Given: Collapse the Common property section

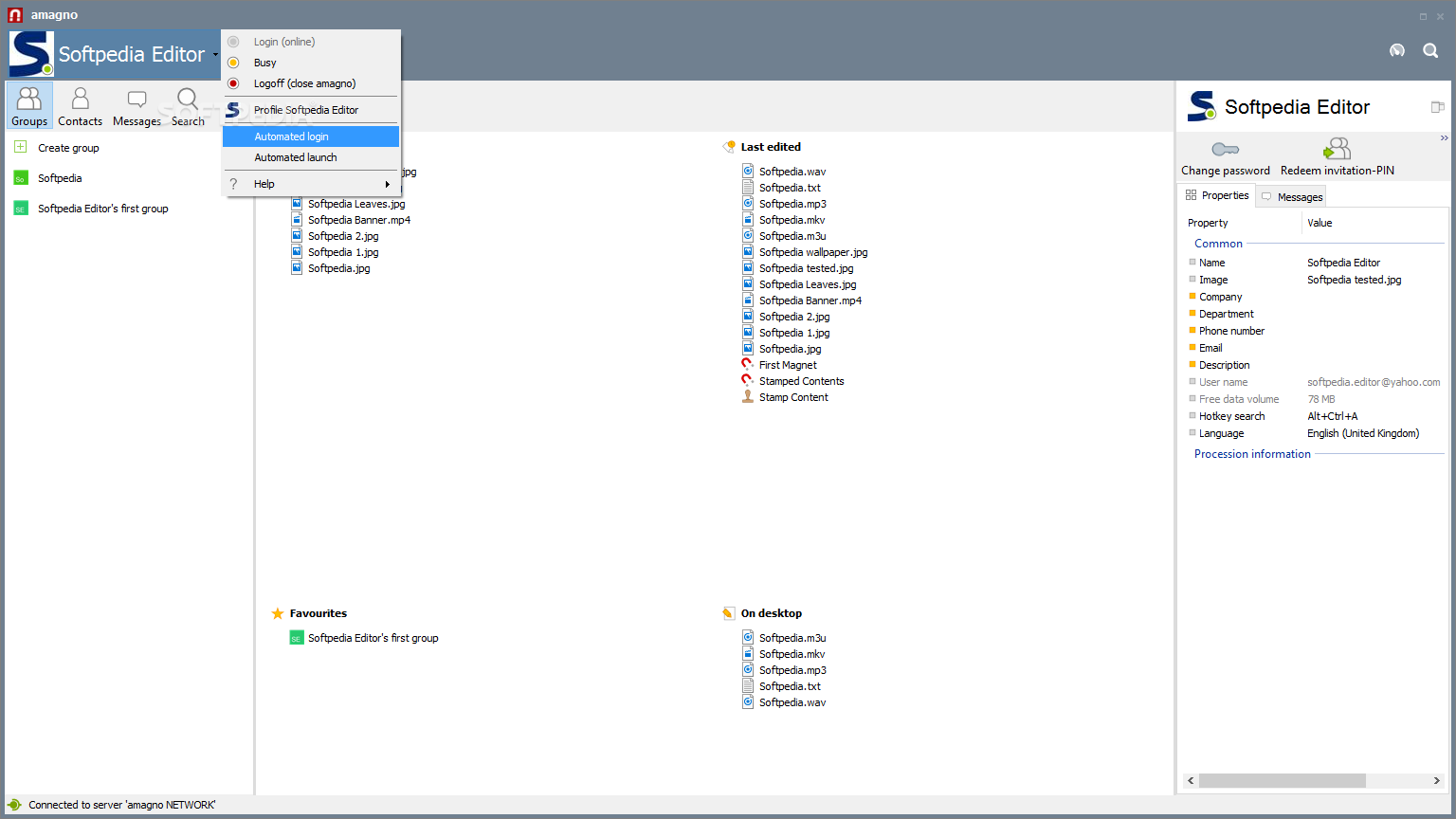Looking at the screenshot, I should click(x=1218, y=244).
